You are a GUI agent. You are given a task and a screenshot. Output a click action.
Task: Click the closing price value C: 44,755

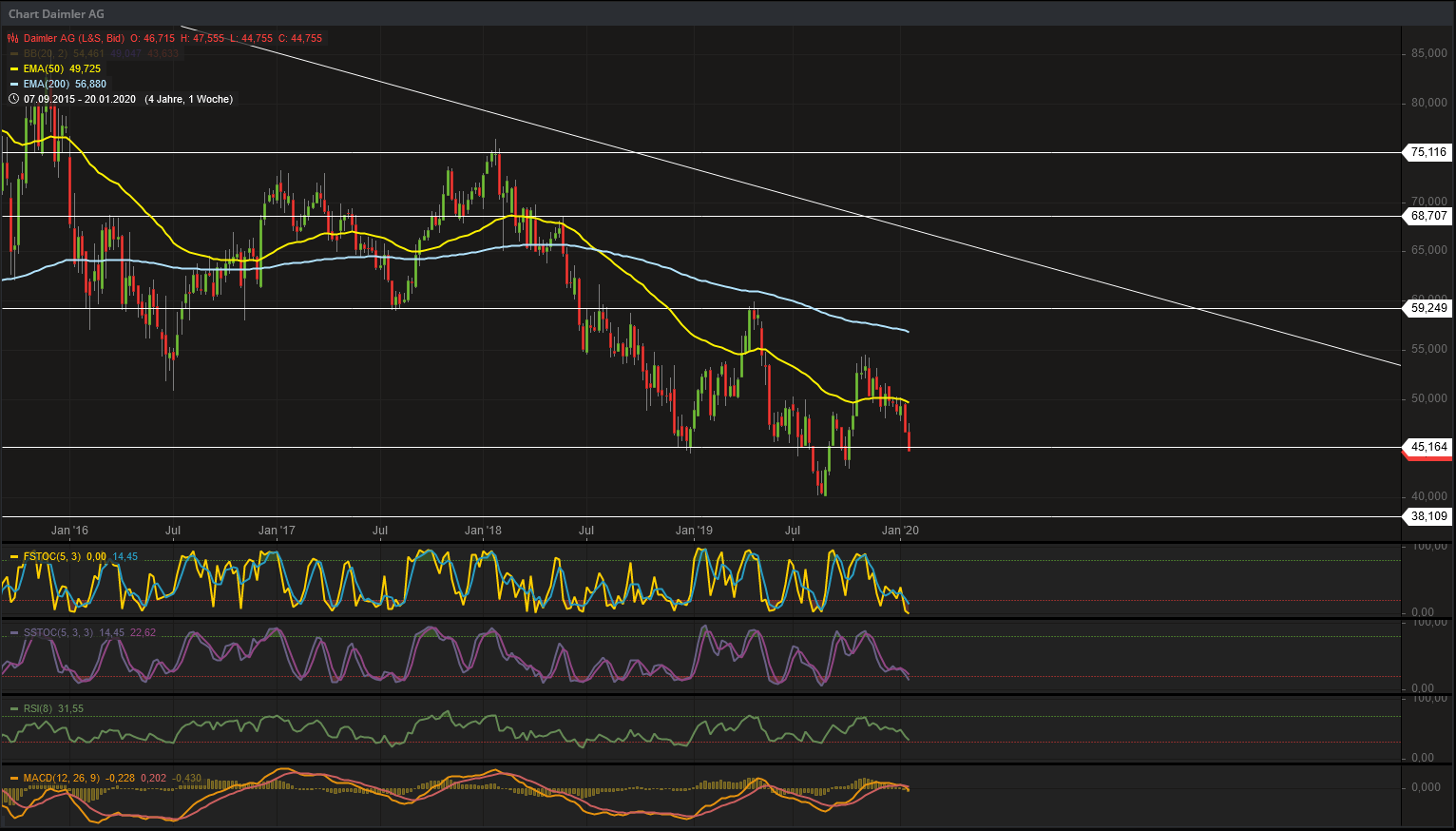pyautogui.click(x=300, y=38)
